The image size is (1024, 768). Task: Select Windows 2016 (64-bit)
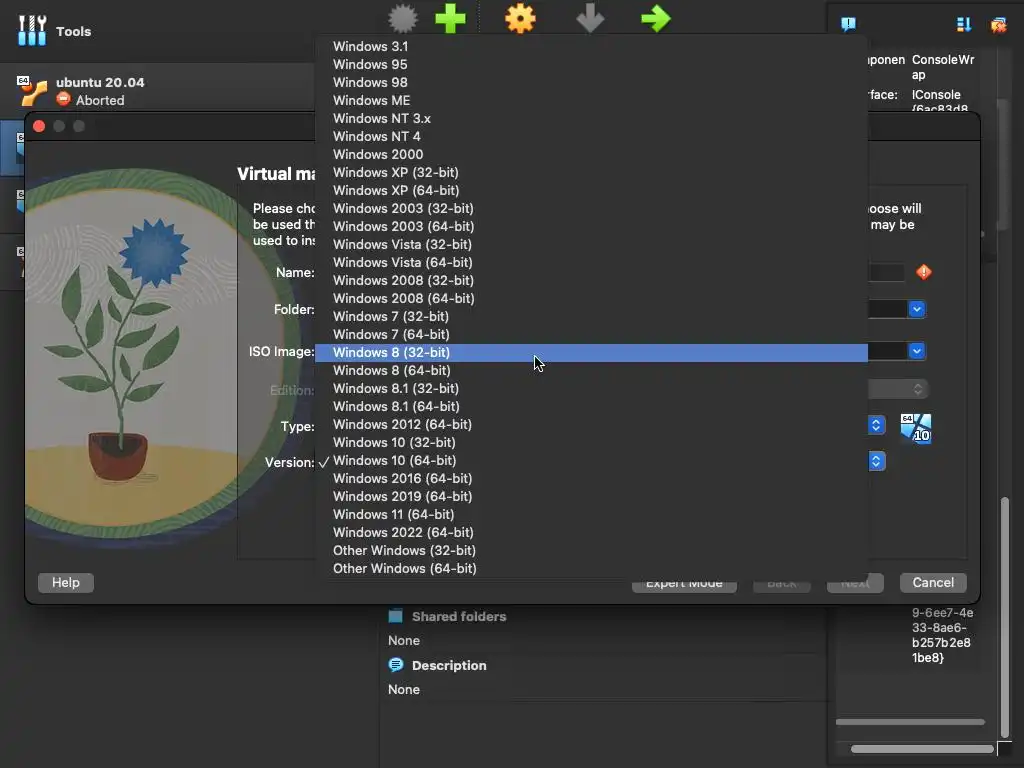592,478
